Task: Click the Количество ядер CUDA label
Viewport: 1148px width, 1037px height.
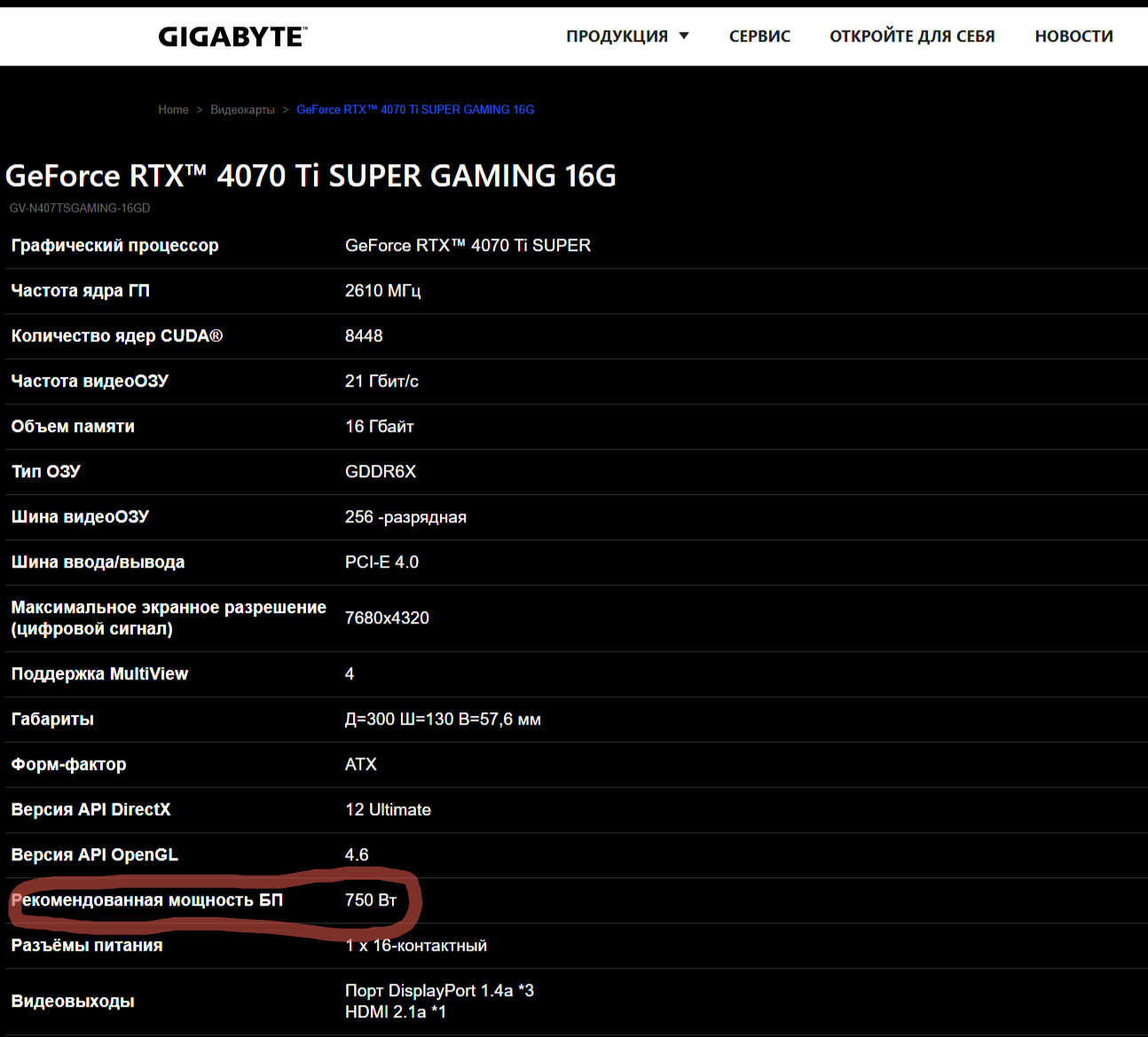Action: tap(116, 336)
